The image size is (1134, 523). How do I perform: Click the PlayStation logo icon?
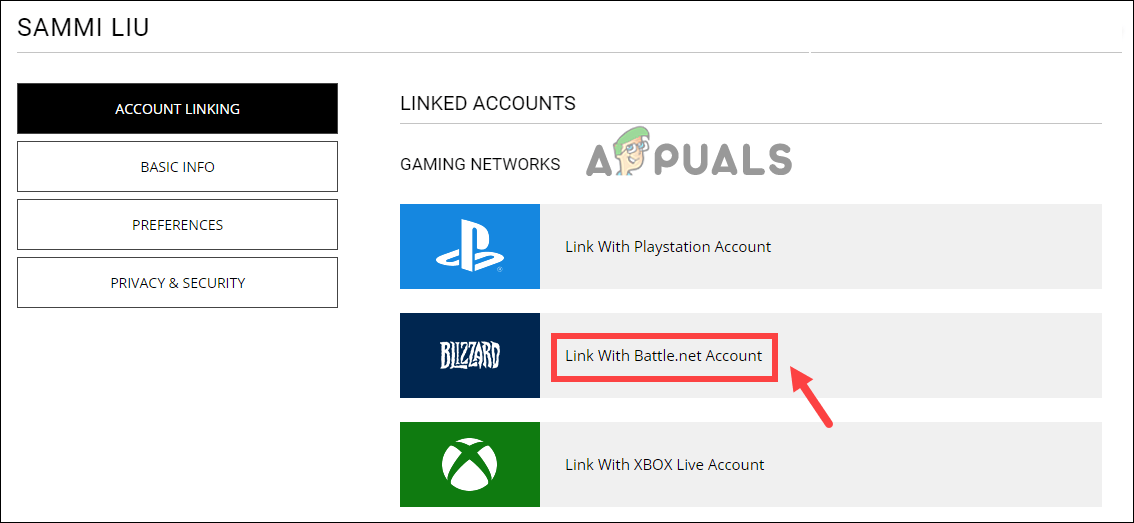coord(469,247)
